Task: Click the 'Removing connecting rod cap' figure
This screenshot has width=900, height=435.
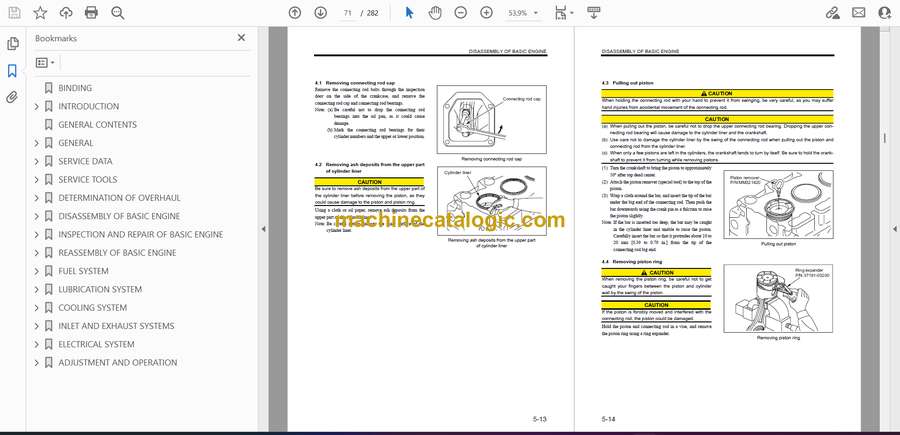Action: (x=491, y=120)
